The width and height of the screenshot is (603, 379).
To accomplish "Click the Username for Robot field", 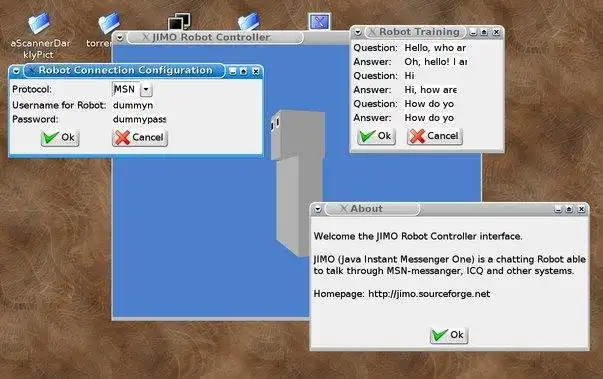I will (133, 105).
